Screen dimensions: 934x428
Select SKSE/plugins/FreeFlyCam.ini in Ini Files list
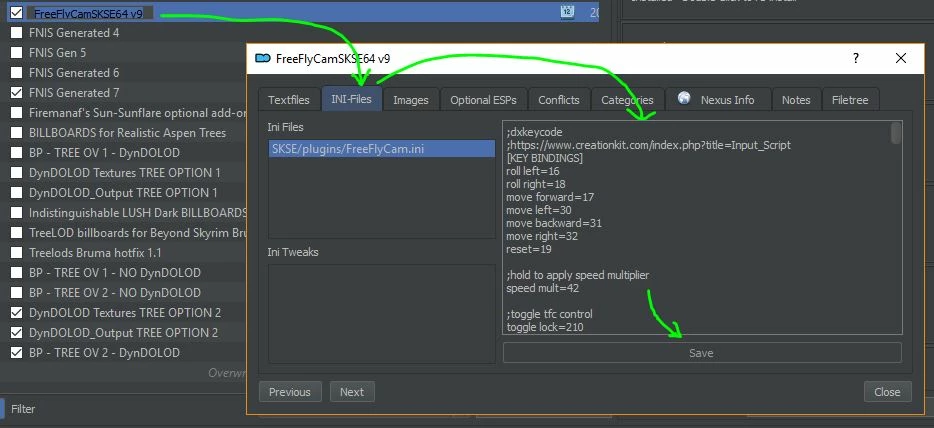pyautogui.click(x=381, y=149)
